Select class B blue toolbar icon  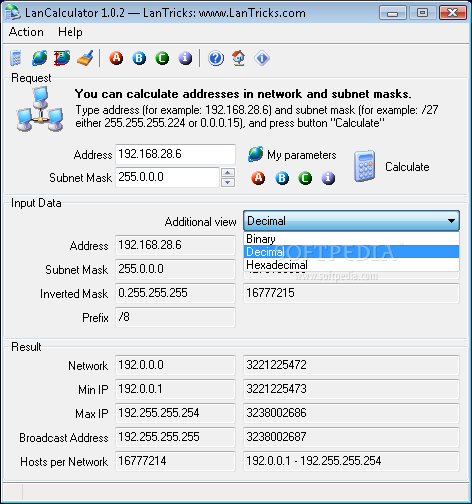pos(139,58)
